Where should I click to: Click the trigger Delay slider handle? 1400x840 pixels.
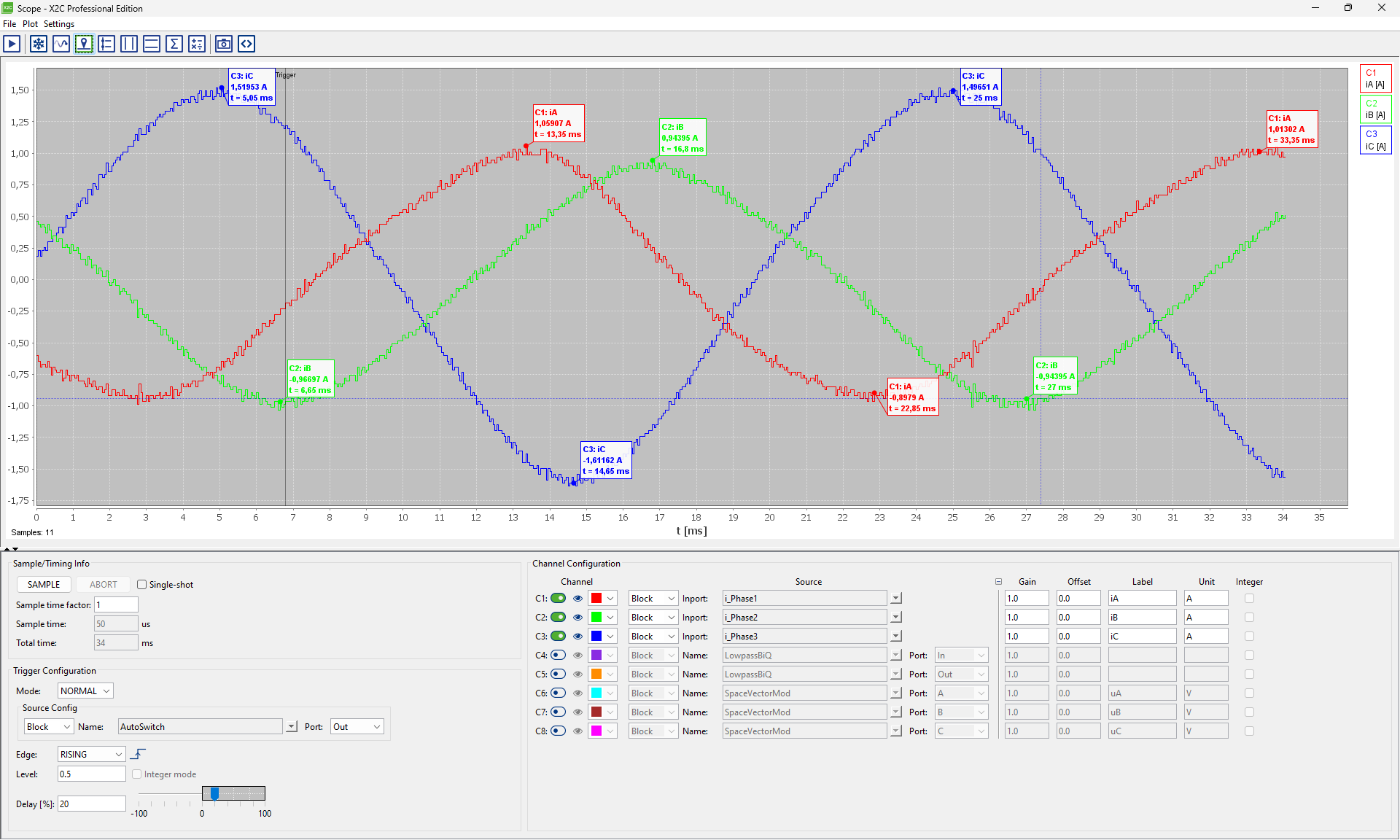(214, 793)
